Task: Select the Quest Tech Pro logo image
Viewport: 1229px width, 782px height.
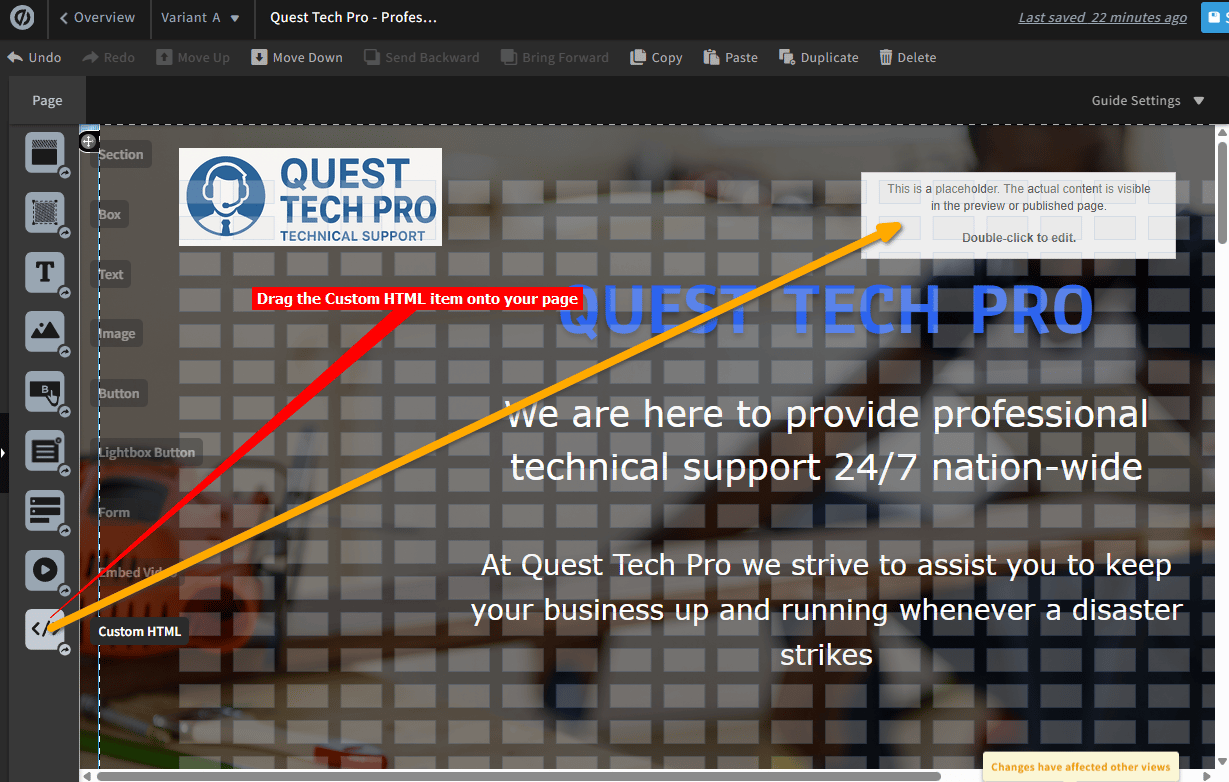Action: click(x=310, y=197)
